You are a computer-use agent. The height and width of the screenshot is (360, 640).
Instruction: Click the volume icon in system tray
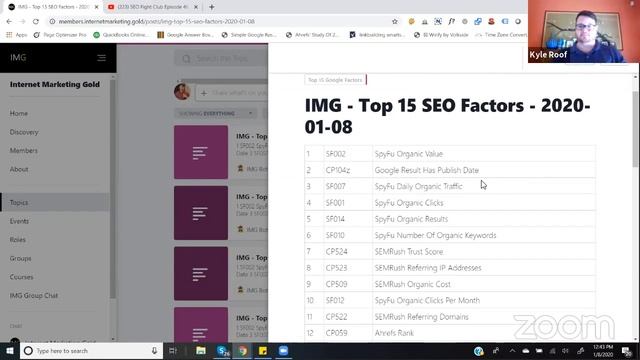(x=565, y=351)
